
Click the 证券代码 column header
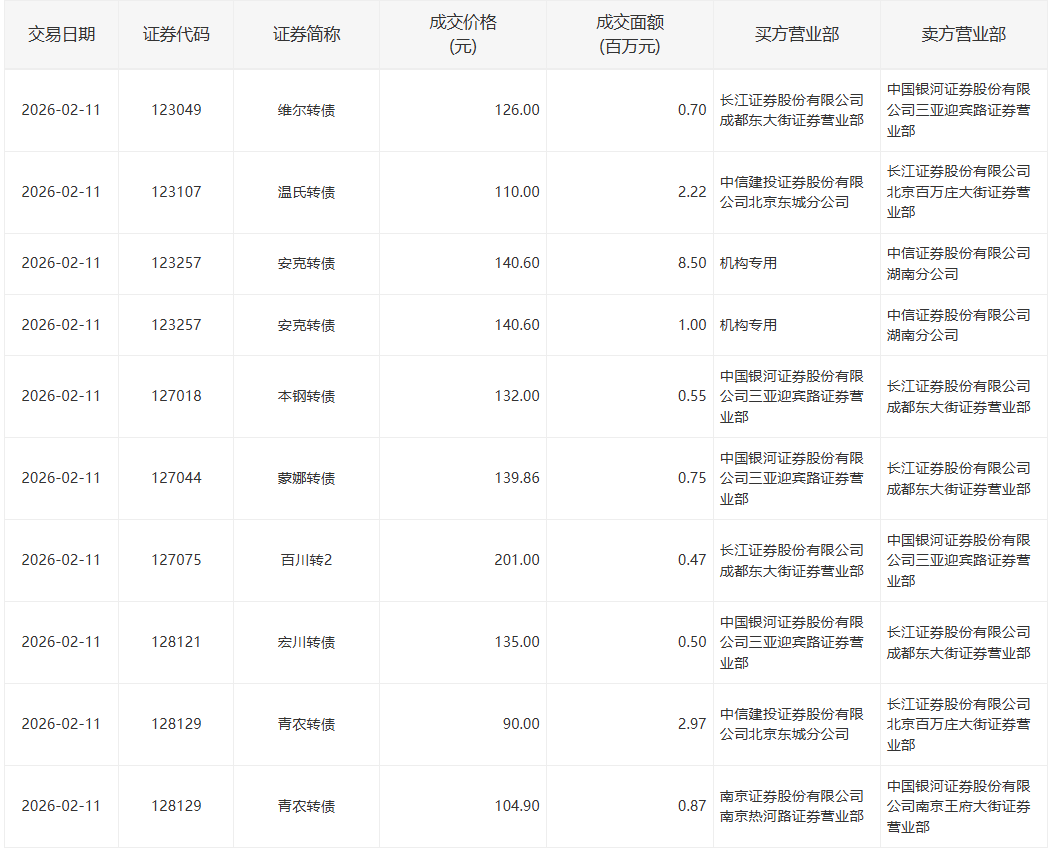pyautogui.click(x=176, y=35)
